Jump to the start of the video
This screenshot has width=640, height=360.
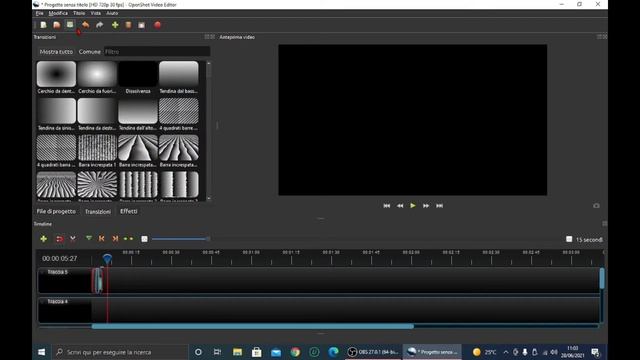point(387,206)
